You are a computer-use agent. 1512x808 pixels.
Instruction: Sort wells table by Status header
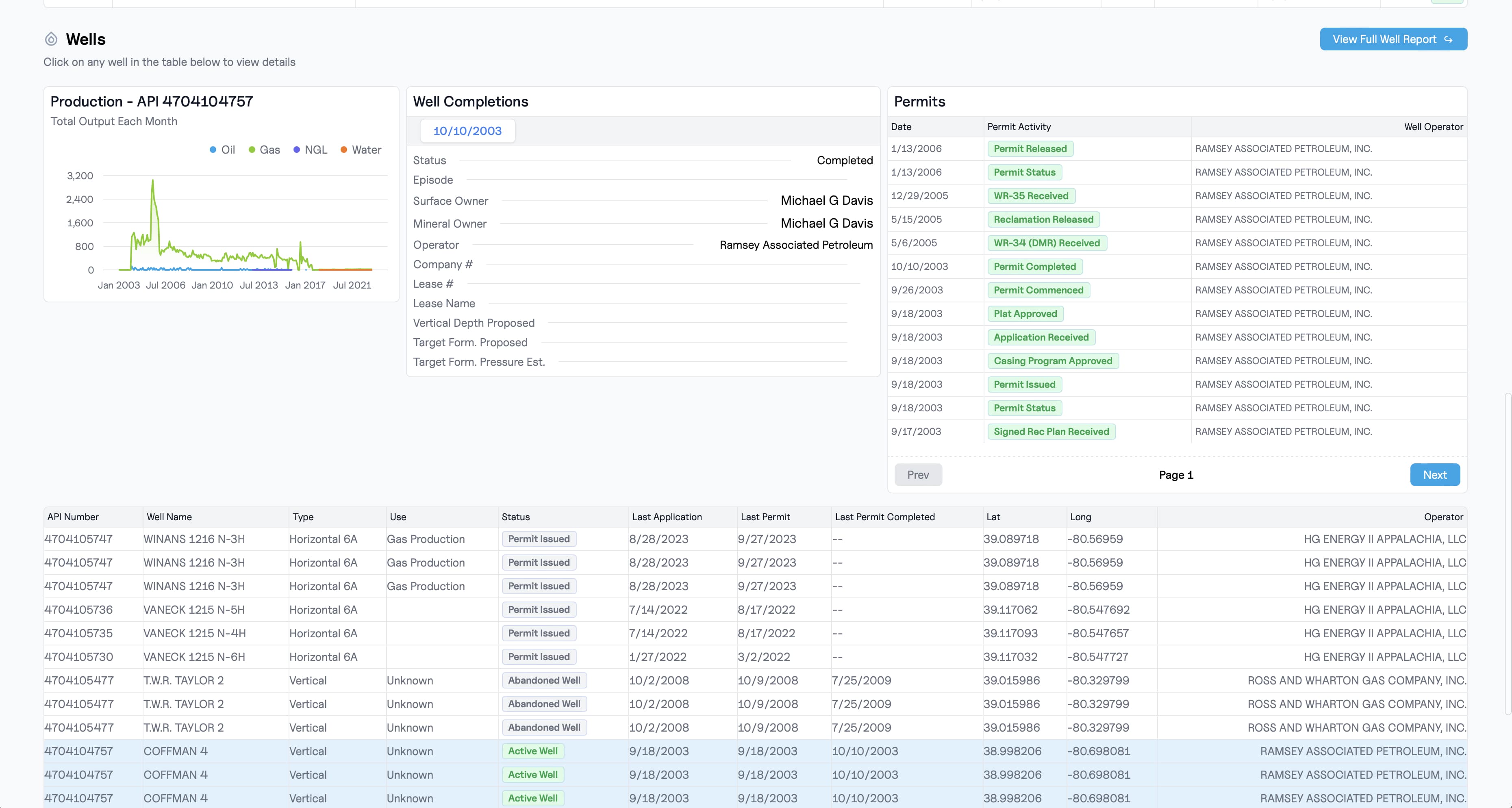(515, 517)
